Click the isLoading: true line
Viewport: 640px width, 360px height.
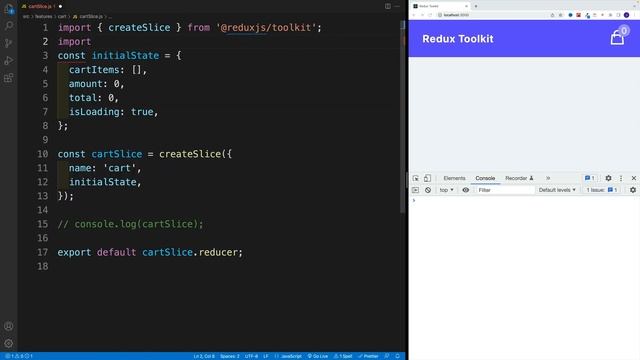tap(113, 112)
